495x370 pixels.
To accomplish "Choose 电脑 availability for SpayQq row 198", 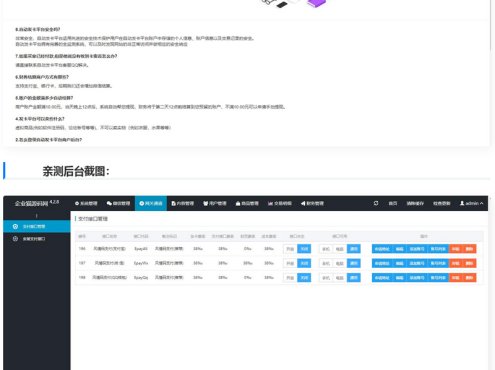I will click(x=340, y=278).
